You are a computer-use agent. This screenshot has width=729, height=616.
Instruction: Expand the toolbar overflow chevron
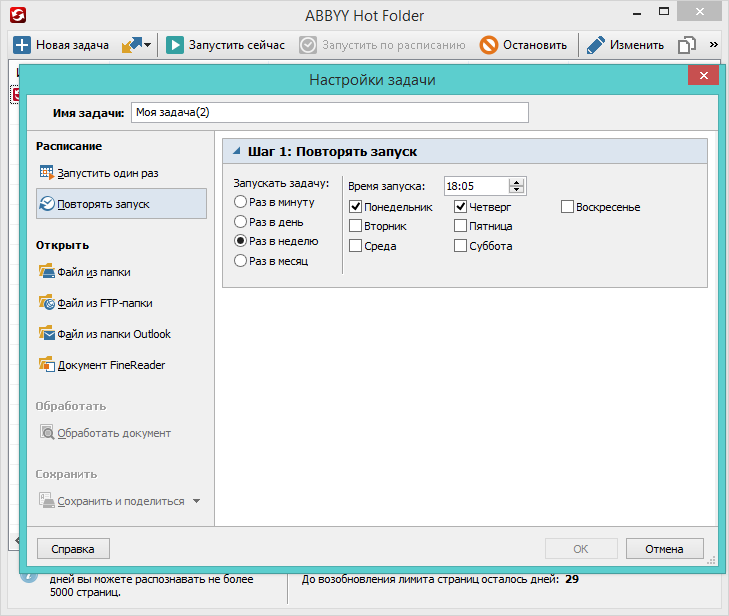714,45
